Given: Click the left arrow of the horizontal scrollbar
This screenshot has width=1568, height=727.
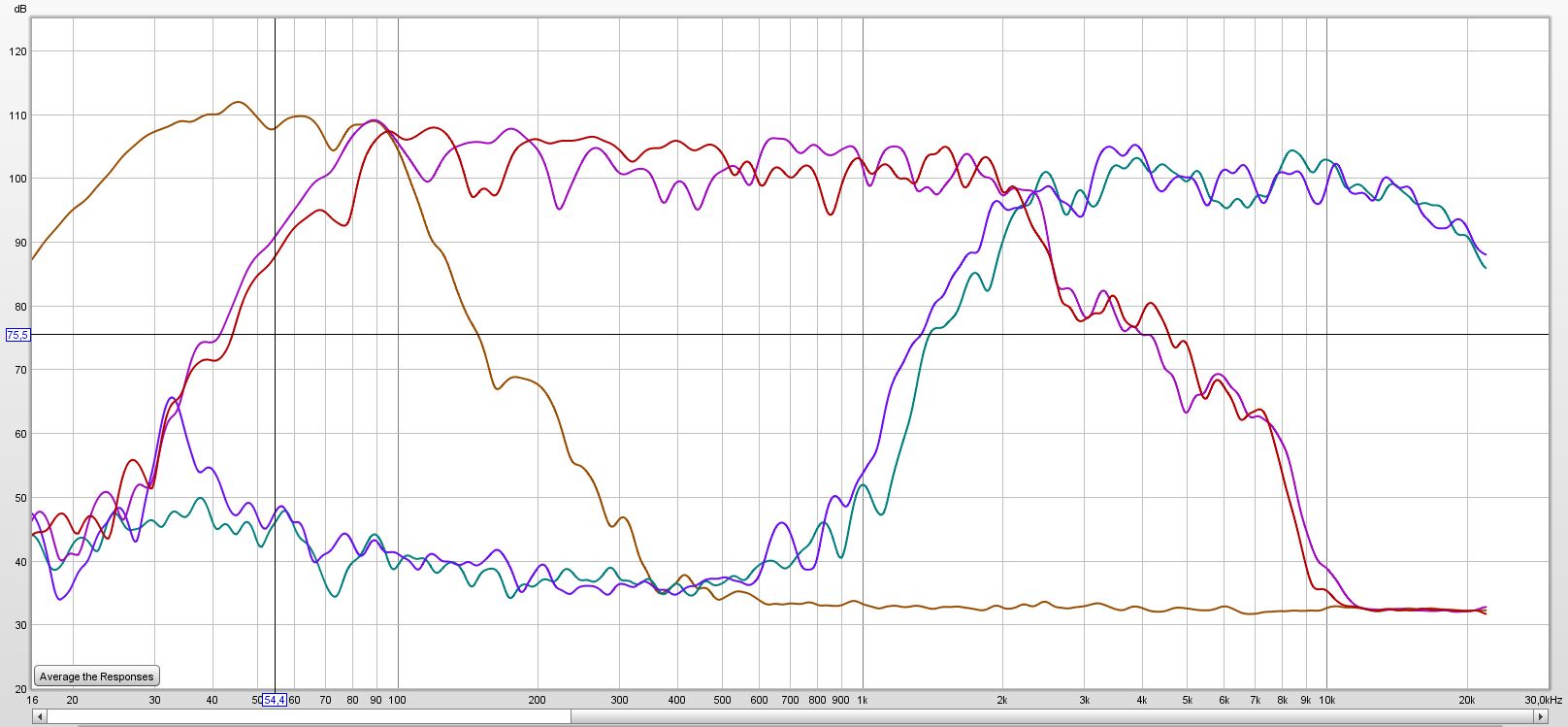Looking at the screenshot, I should pos(40,717).
